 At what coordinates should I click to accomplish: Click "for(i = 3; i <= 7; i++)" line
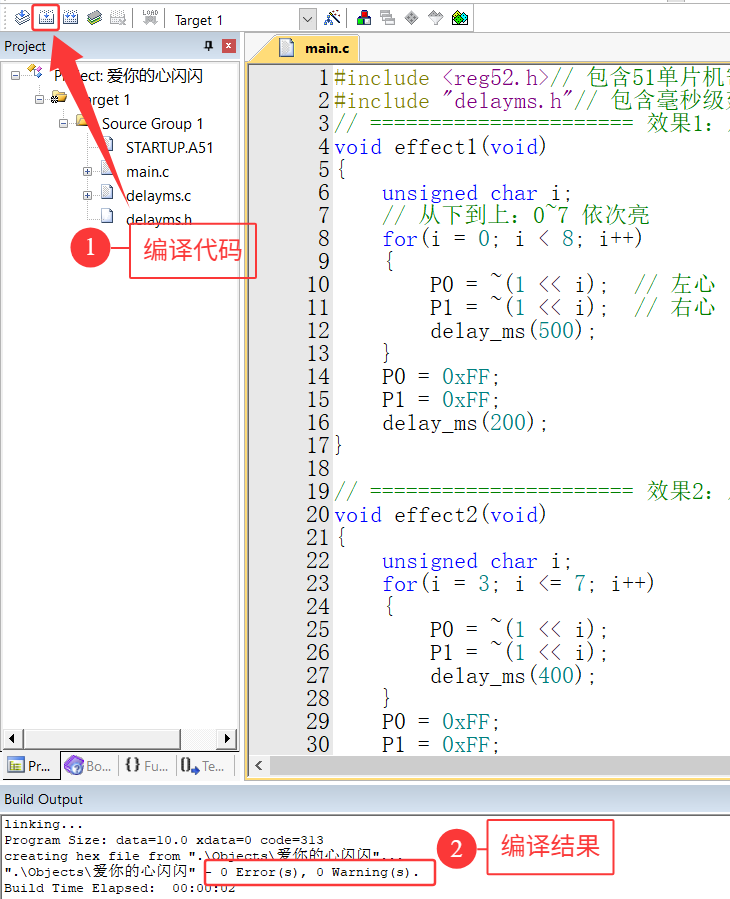click(x=518, y=584)
